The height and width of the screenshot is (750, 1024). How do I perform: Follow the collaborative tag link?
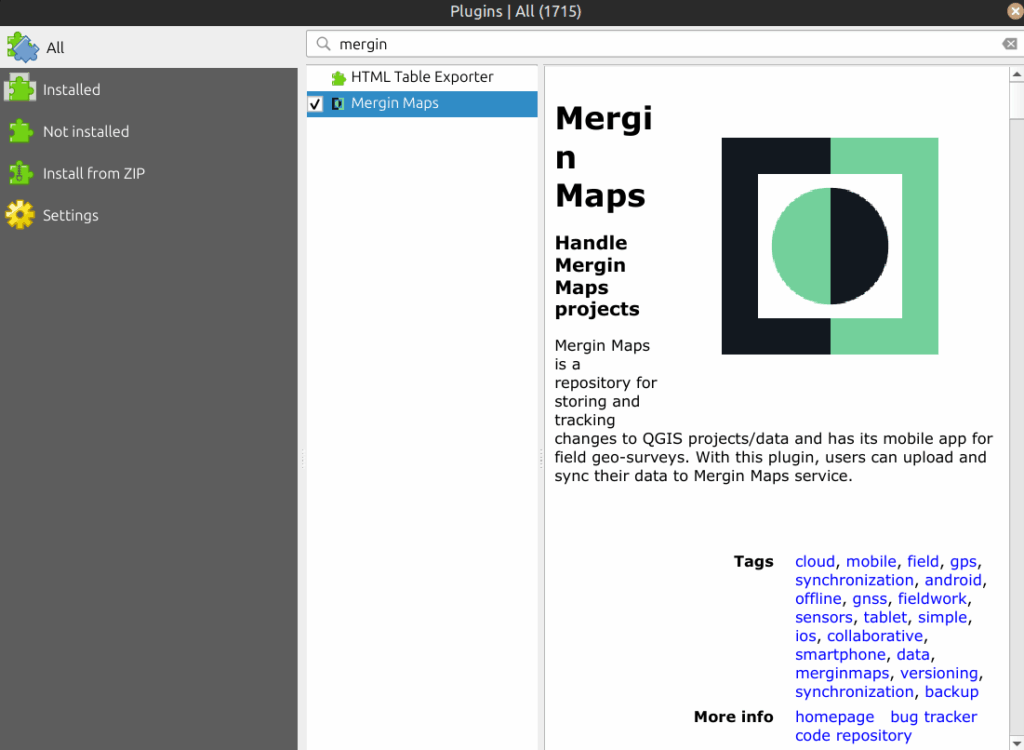pyautogui.click(x=875, y=636)
